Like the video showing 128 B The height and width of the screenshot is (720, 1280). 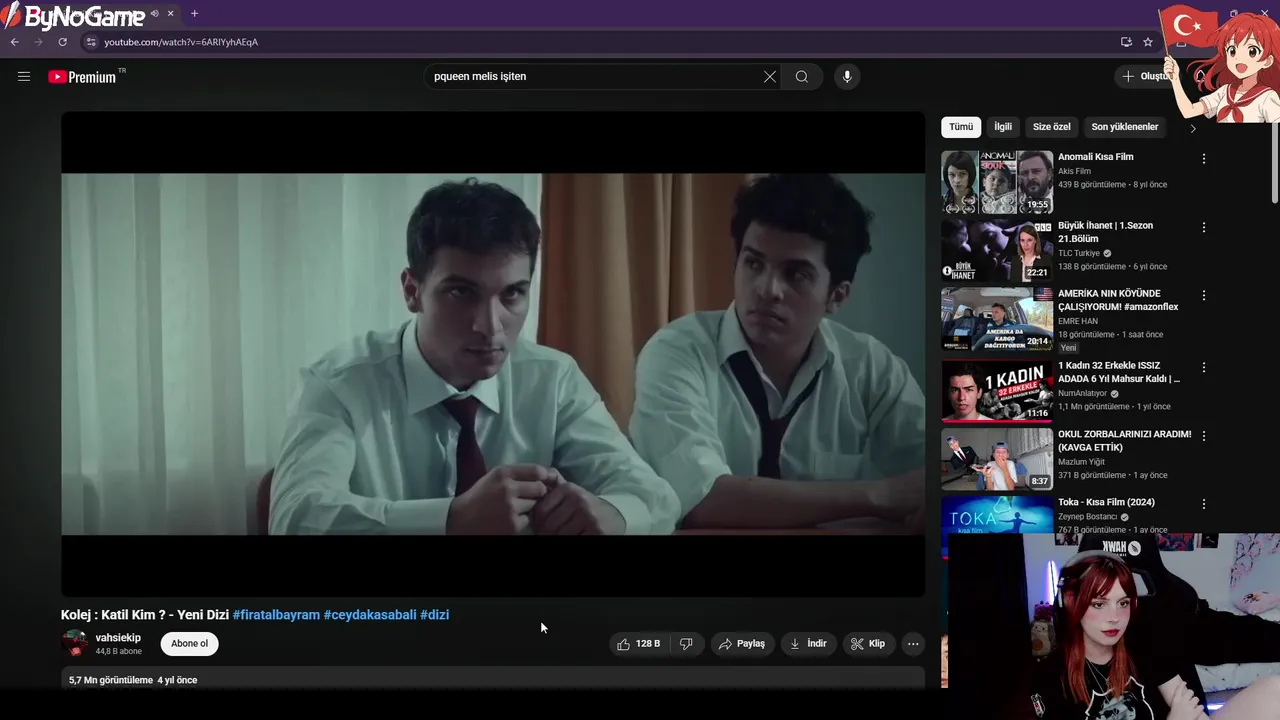pos(639,644)
